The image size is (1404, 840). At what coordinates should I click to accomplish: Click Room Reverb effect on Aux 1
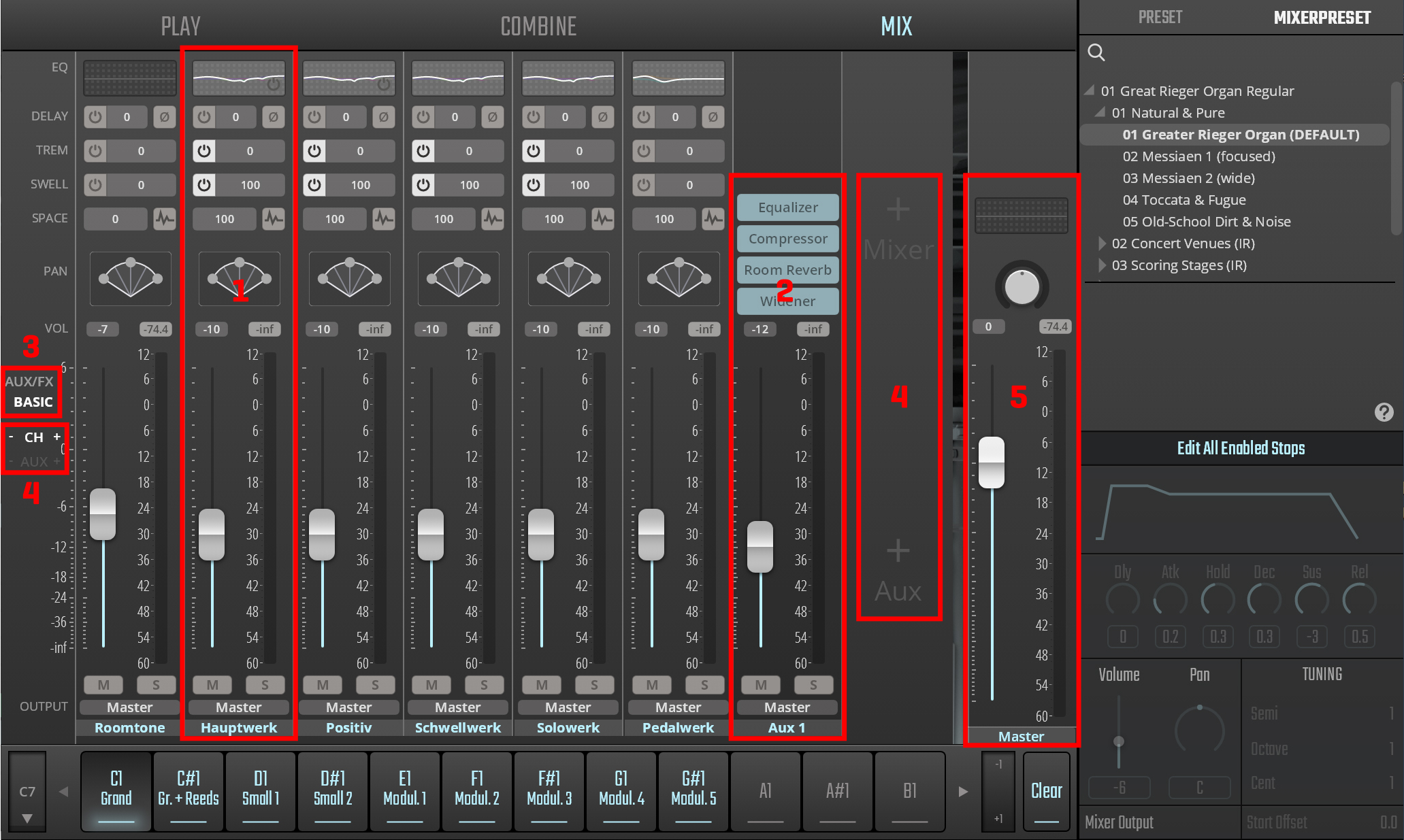(787, 270)
